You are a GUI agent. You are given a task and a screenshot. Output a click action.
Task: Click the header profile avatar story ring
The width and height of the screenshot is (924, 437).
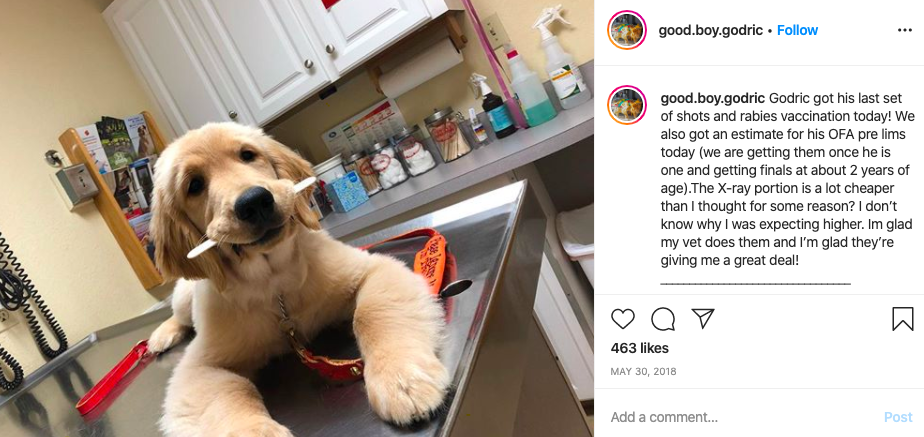[x=627, y=30]
